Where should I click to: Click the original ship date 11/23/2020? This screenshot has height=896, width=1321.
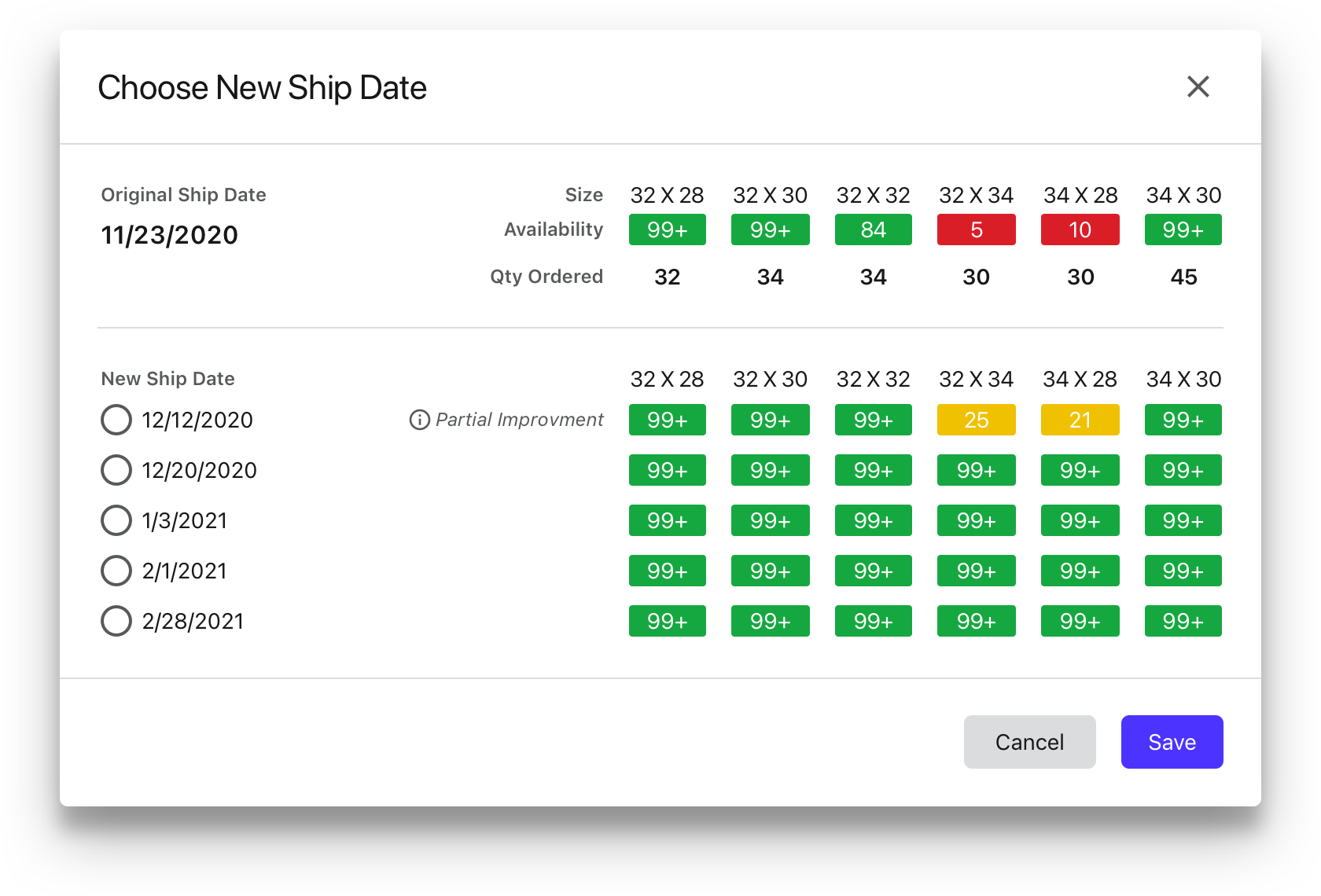pos(169,235)
